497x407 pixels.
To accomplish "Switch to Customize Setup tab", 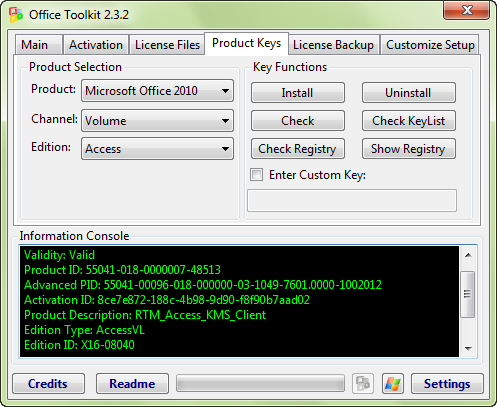I will [x=430, y=45].
